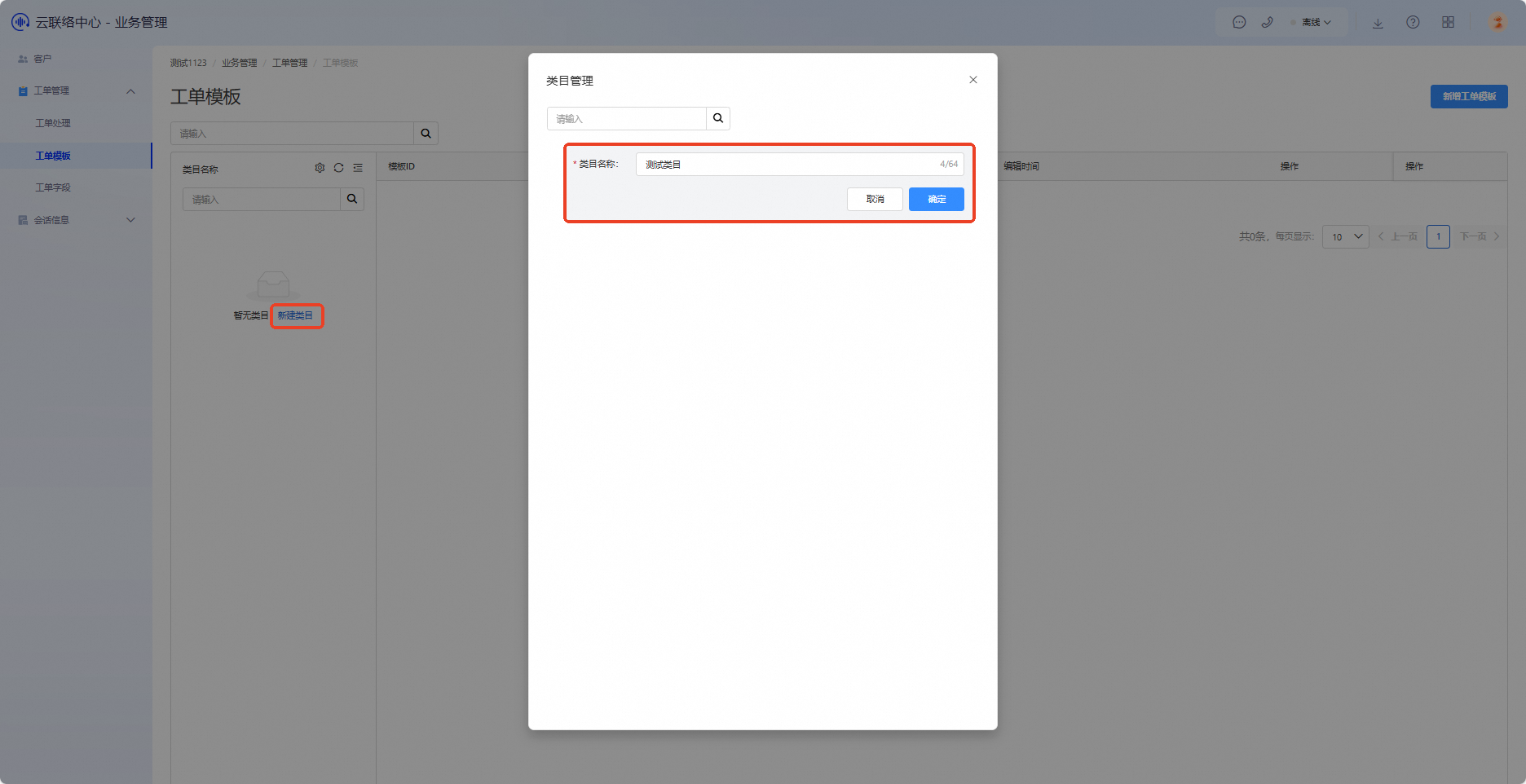This screenshot has width=1526, height=784.
Task: Refresh the 类目名称 category list
Action: coord(338,168)
